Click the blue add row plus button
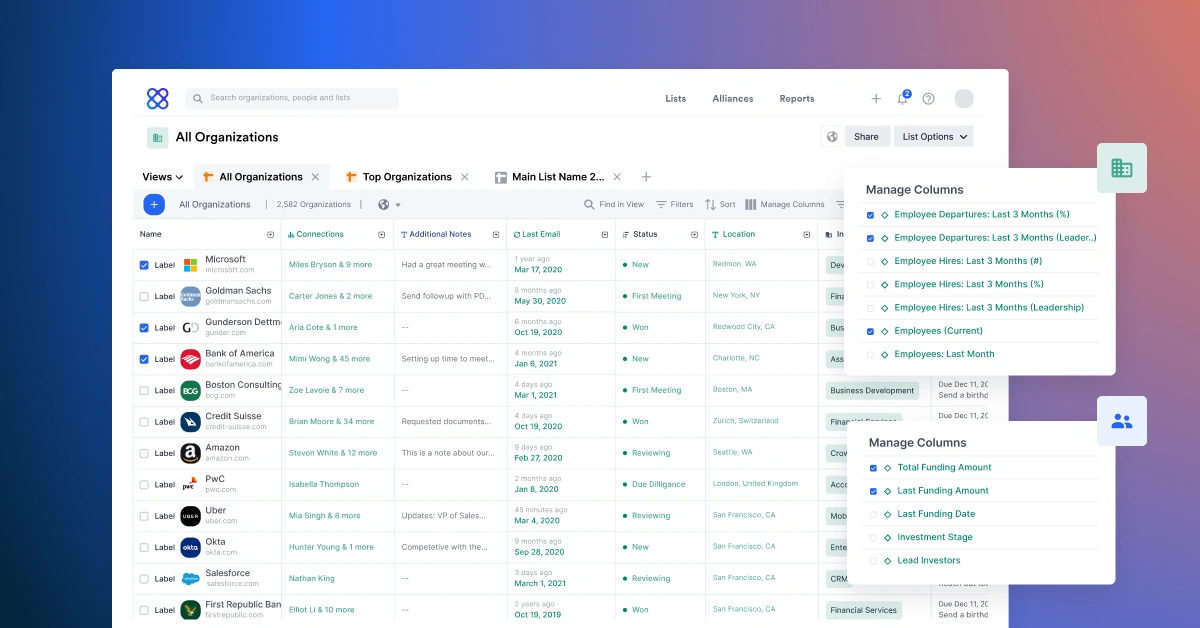The width and height of the screenshot is (1200, 628). [x=154, y=204]
